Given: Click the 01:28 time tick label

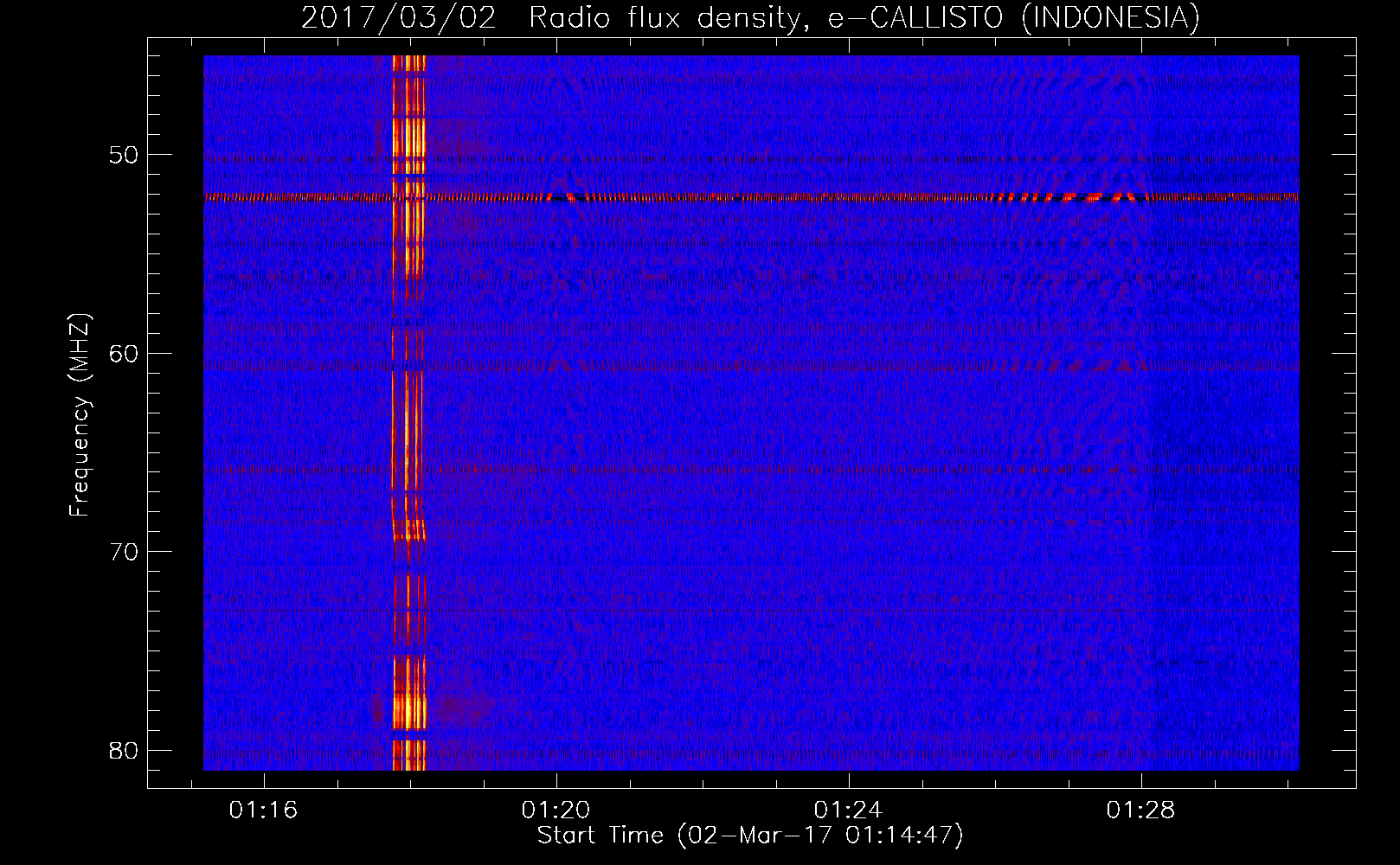Looking at the screenshot, I should click(1140, 811).
